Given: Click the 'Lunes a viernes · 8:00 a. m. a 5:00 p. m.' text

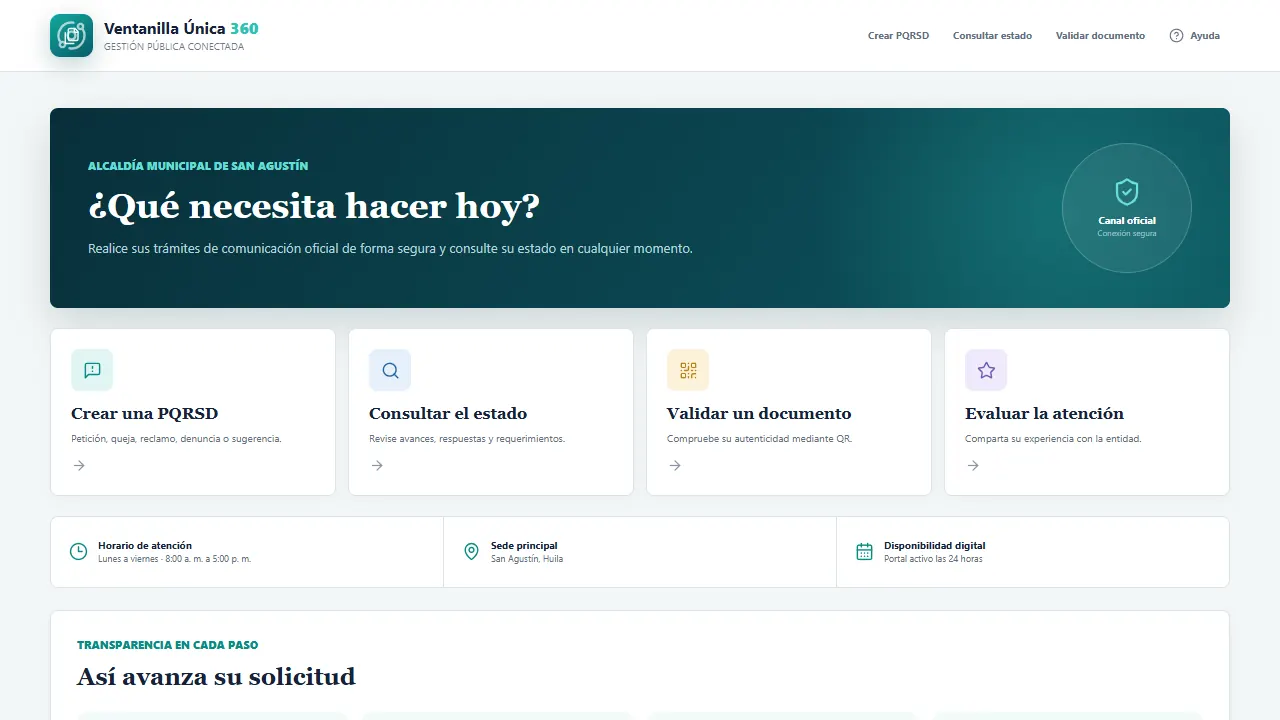Looking at the screenshot, I should [174, 559].
